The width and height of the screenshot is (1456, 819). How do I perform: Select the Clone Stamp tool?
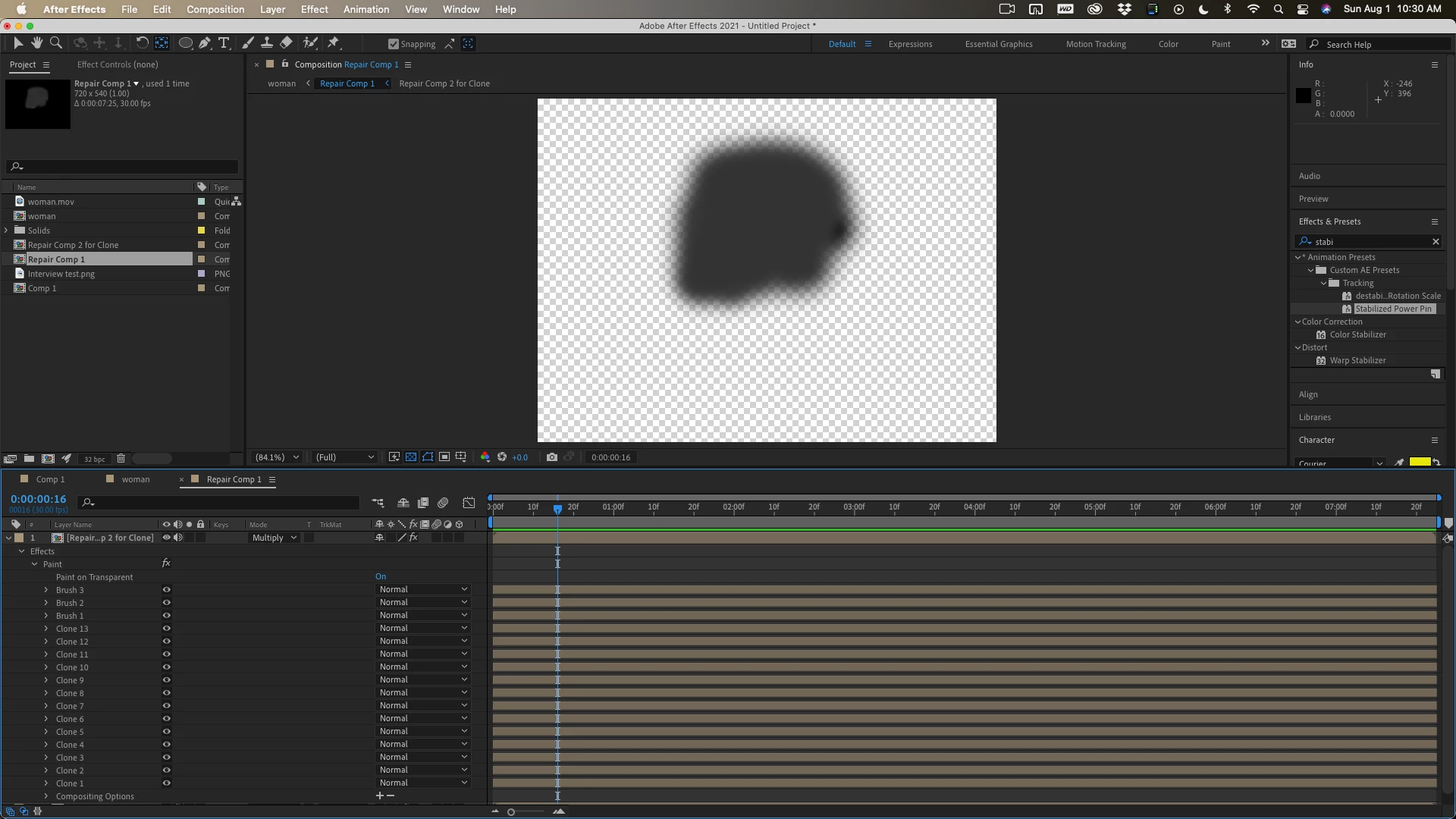pos(267,43)
